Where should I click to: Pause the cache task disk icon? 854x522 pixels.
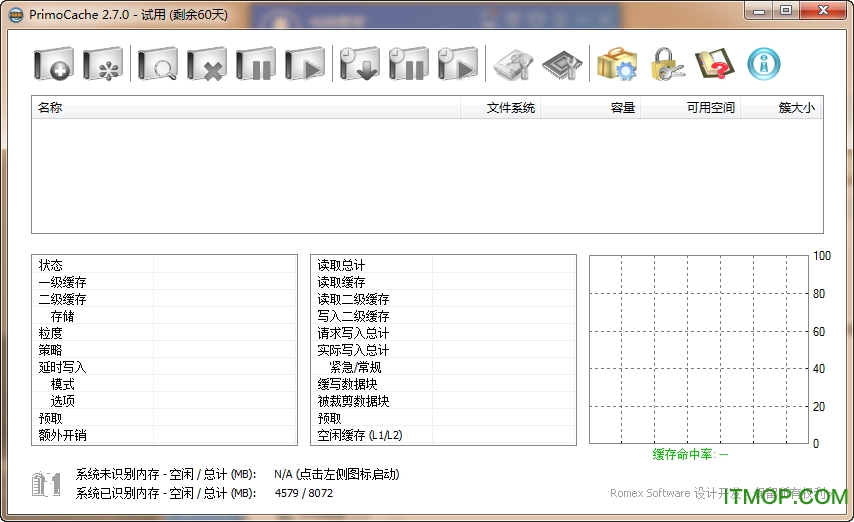[x=255, y=64]
